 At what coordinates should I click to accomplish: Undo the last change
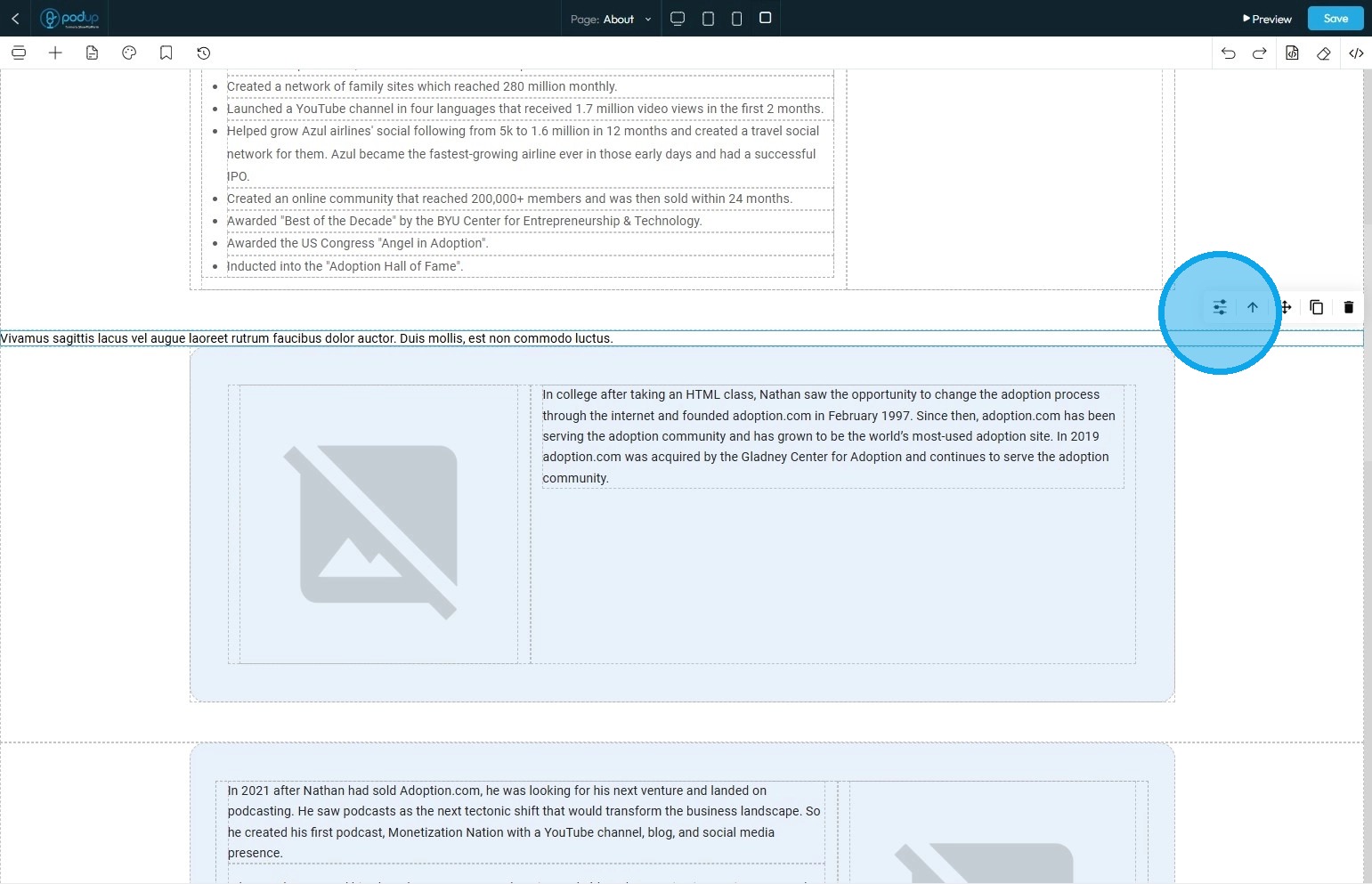1229,53
